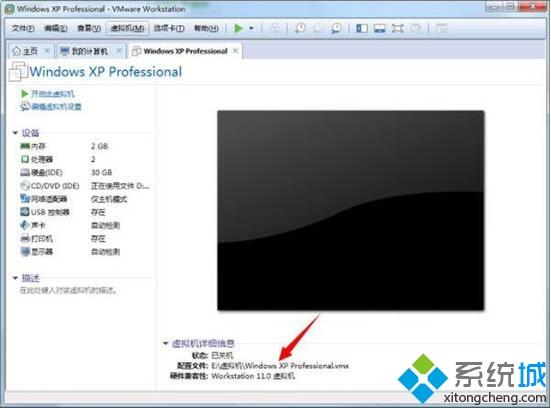551x408 pixels.
Task: Click the Unity mode toolbar icon
Action: point(415,28)
